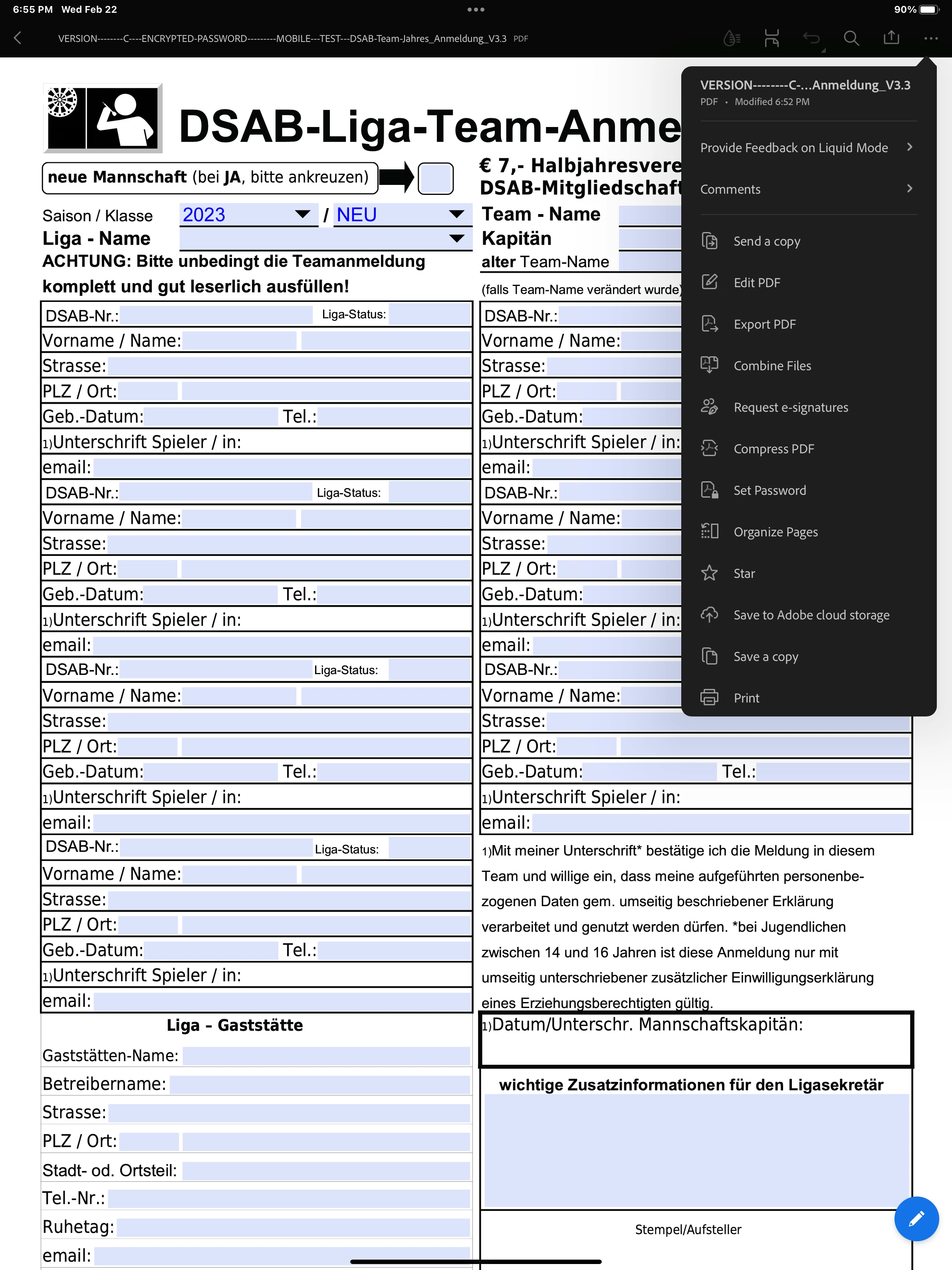Screen dimensions: 952x1270
Task: Open the search magnifier icon
Action: [x=851, y=38]
